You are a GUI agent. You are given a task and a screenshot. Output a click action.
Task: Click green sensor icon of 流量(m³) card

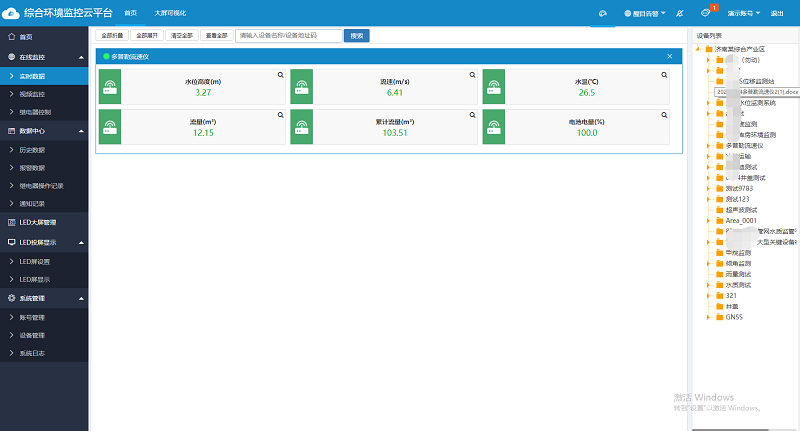click(110, 126)
